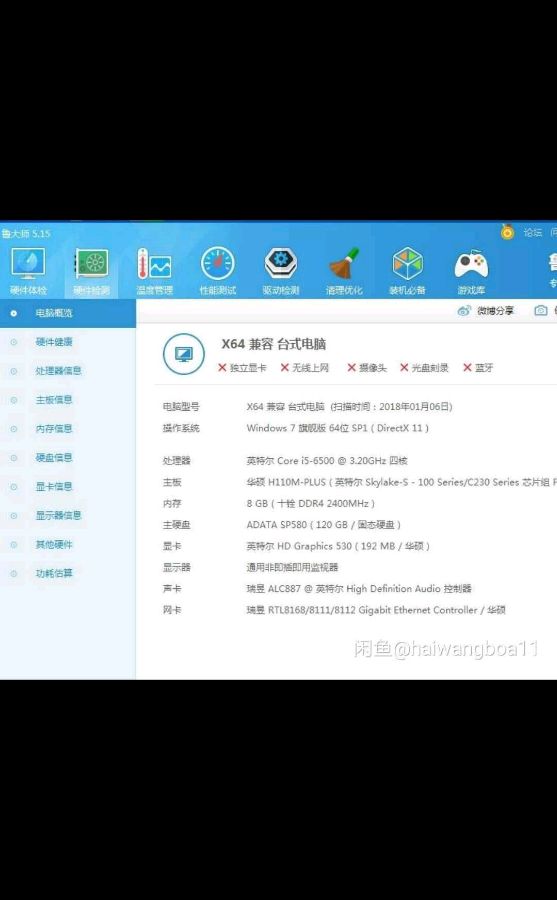557x900 pixels.
Task: Click the 操作系统 label
Action: (x=181, y=428)
